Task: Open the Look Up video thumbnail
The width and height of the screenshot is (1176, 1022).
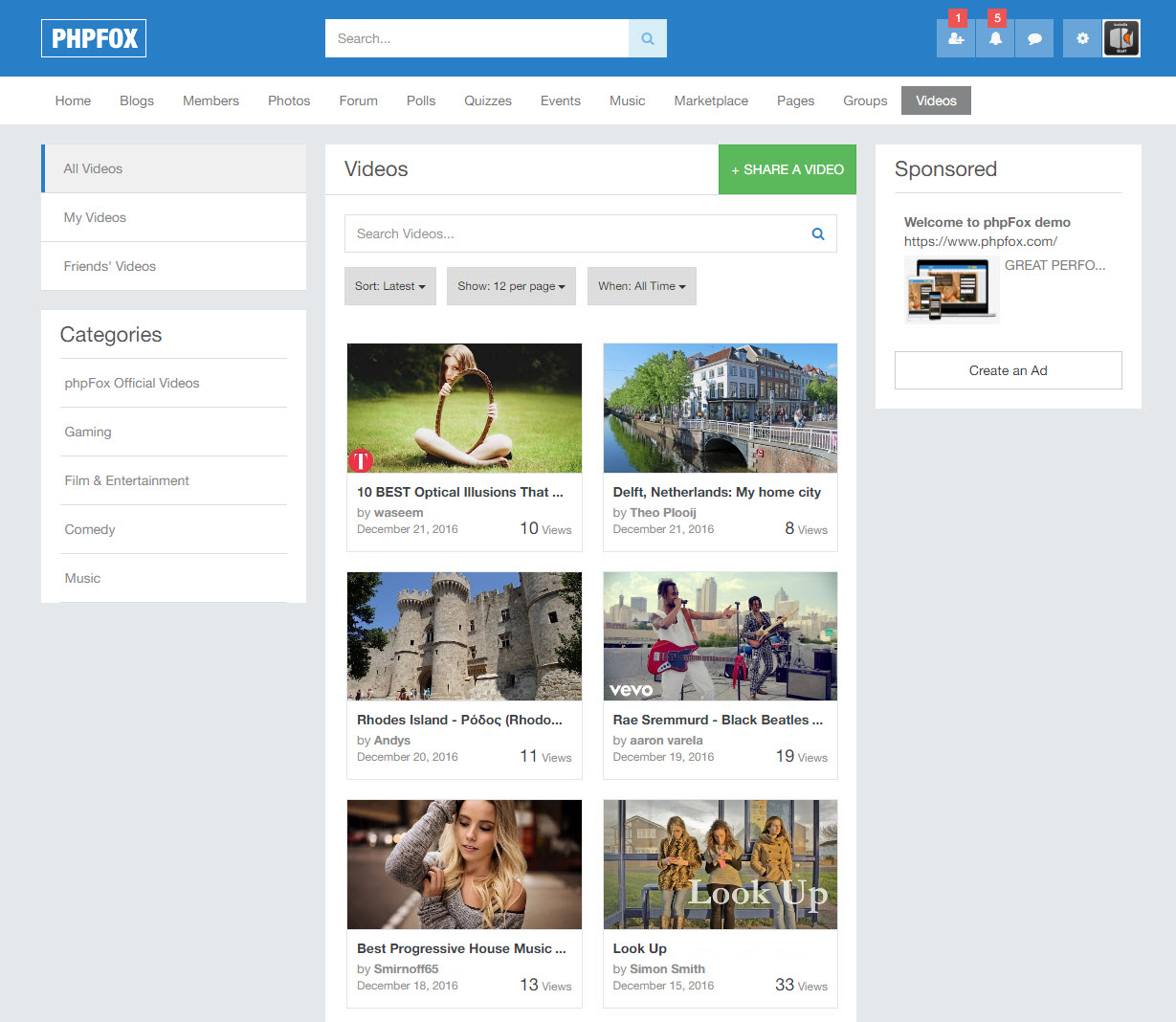Action: click(x=720, y=864)
